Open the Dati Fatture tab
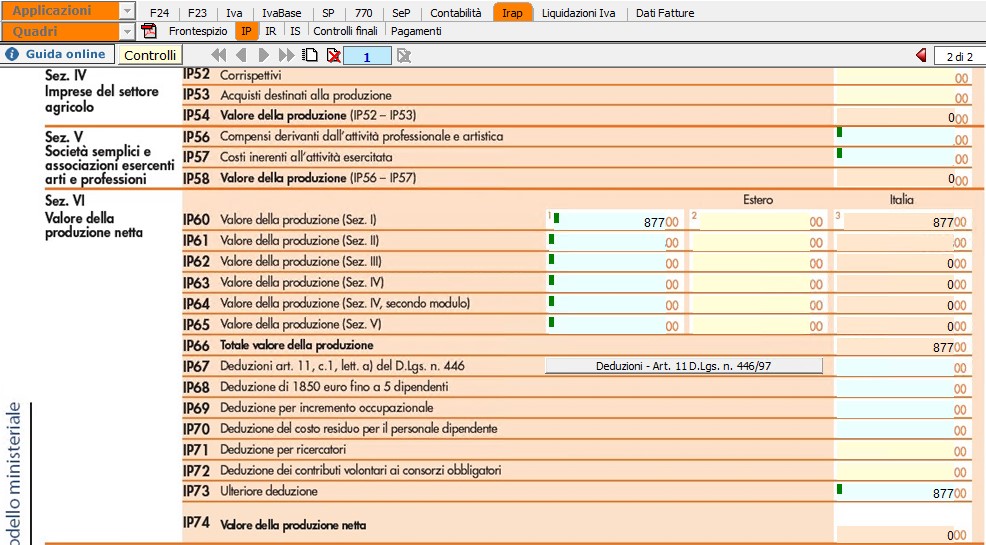This screenshot has width=986, height=545. pyautogui.click(x=665, y=13)
